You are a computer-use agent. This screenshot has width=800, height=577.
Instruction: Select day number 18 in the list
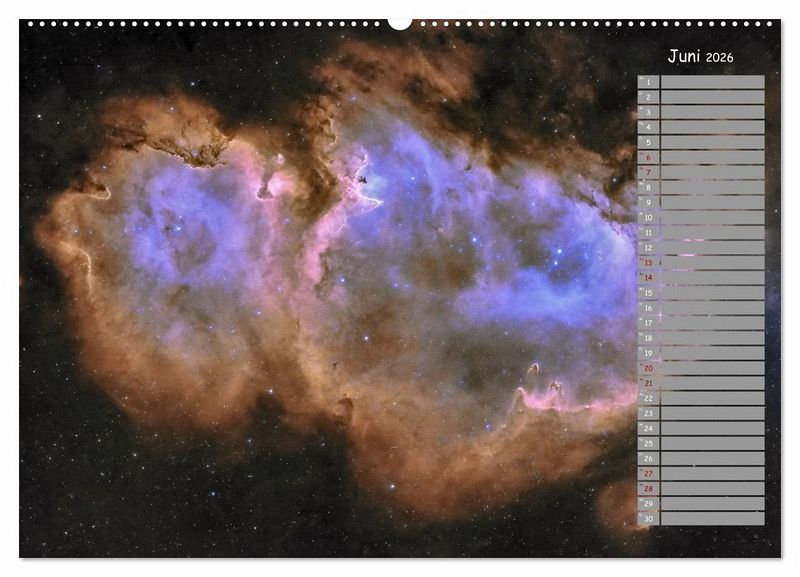[x=648, y=338]
